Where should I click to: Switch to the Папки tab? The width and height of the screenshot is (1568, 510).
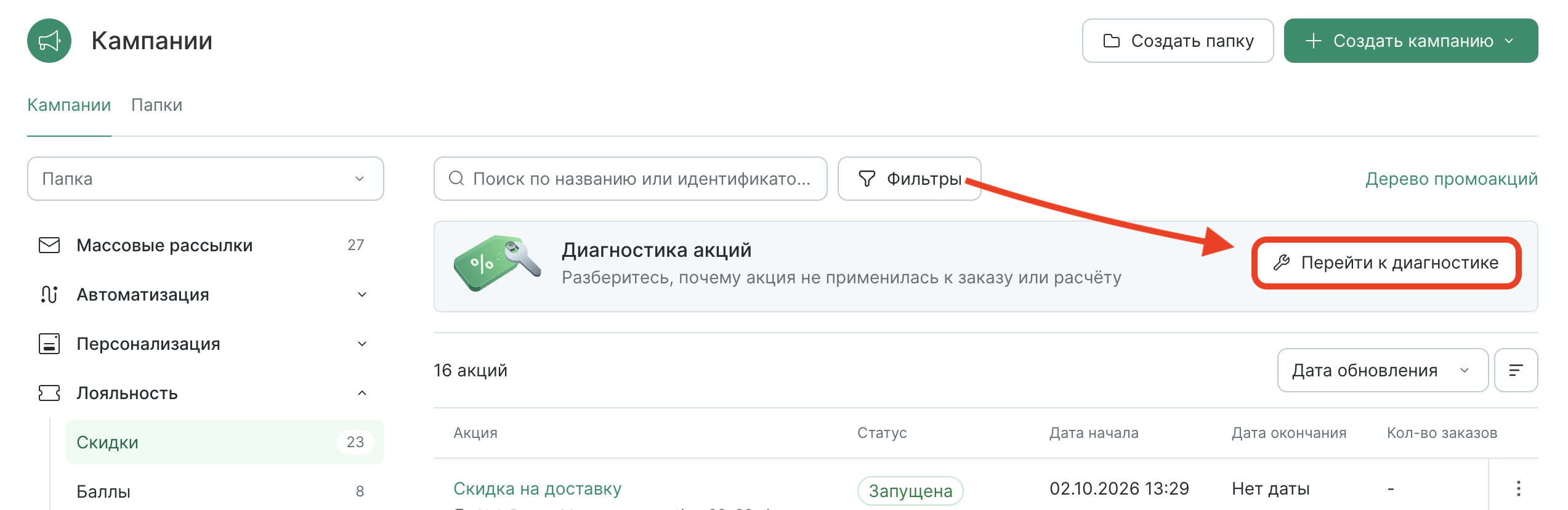[157, 105]
